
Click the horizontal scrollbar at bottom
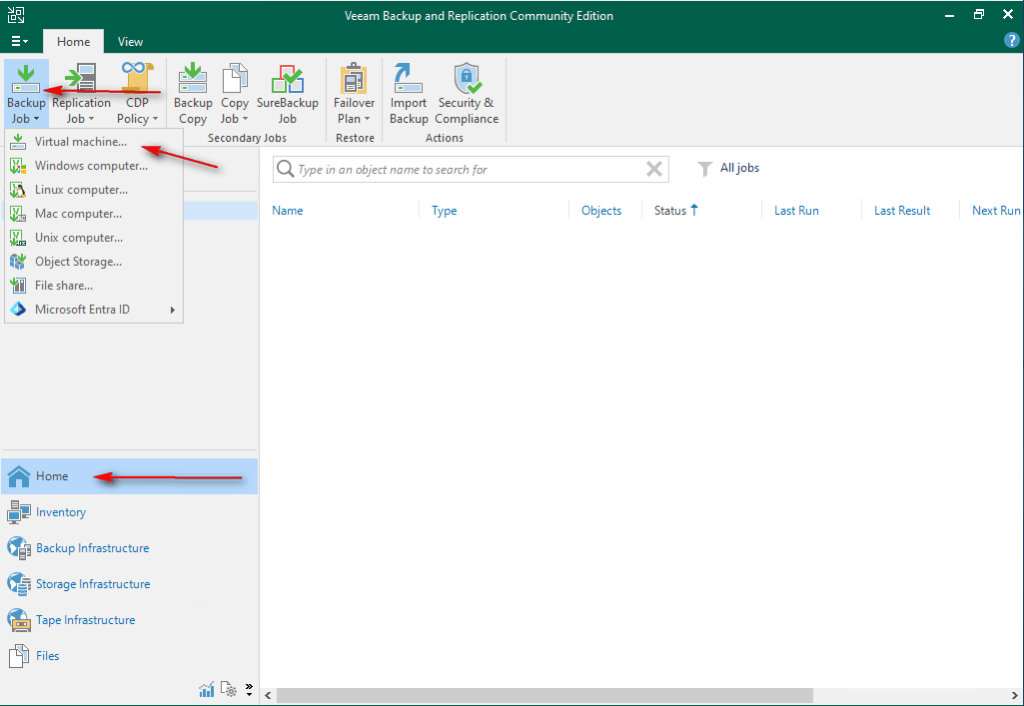545,694
